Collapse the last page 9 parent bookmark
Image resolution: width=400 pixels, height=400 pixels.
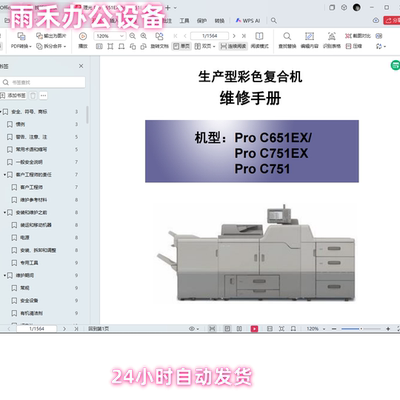pos(5,275)
